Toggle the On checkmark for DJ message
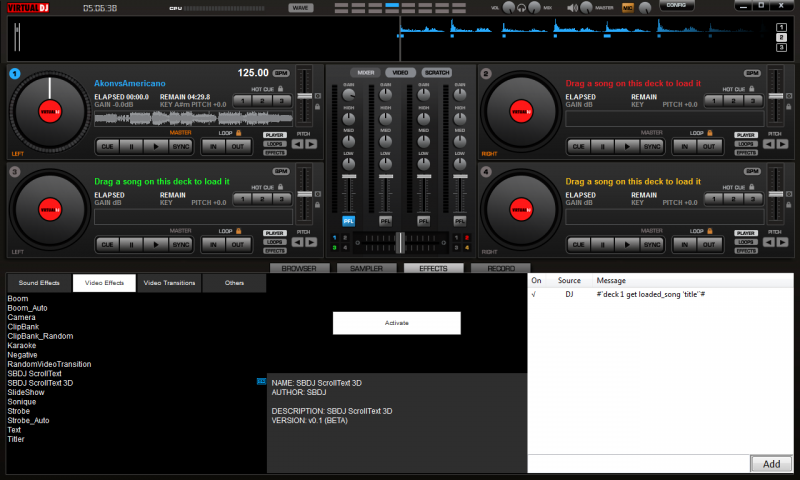The width and height of the screenshot is (800, 480). coord(534,294)
